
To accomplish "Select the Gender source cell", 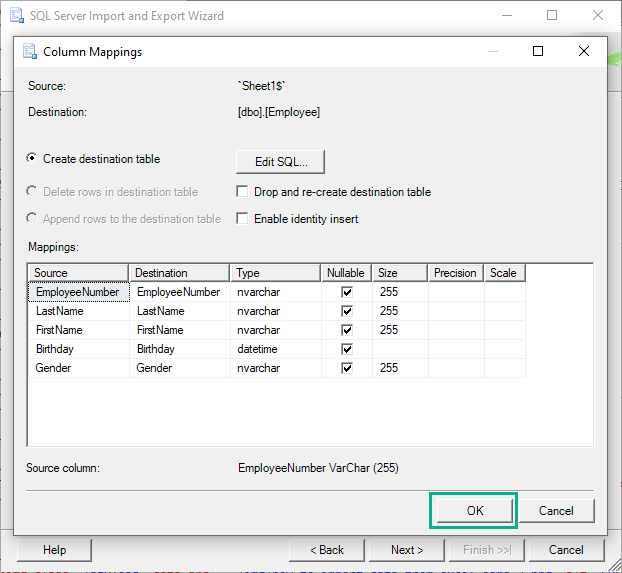I will pyautogui.click(x=79, y=368).
